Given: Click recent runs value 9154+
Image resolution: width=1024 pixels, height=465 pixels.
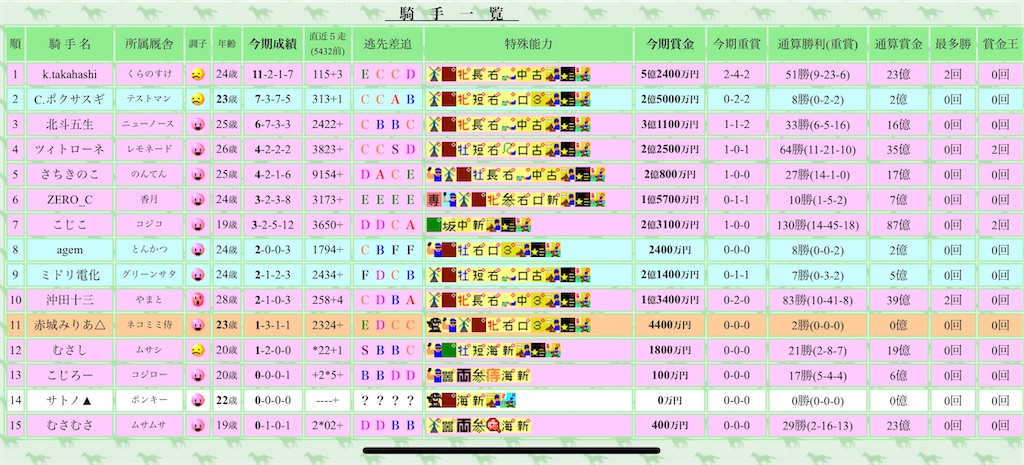Looking at the screenshot, I should pyautogui.click(x=327, y=174).
